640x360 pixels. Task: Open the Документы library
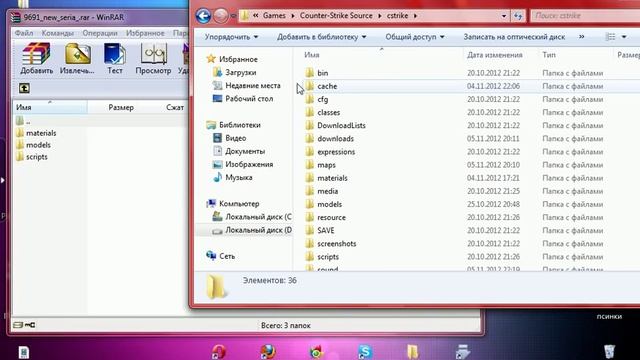coord(239,151)
